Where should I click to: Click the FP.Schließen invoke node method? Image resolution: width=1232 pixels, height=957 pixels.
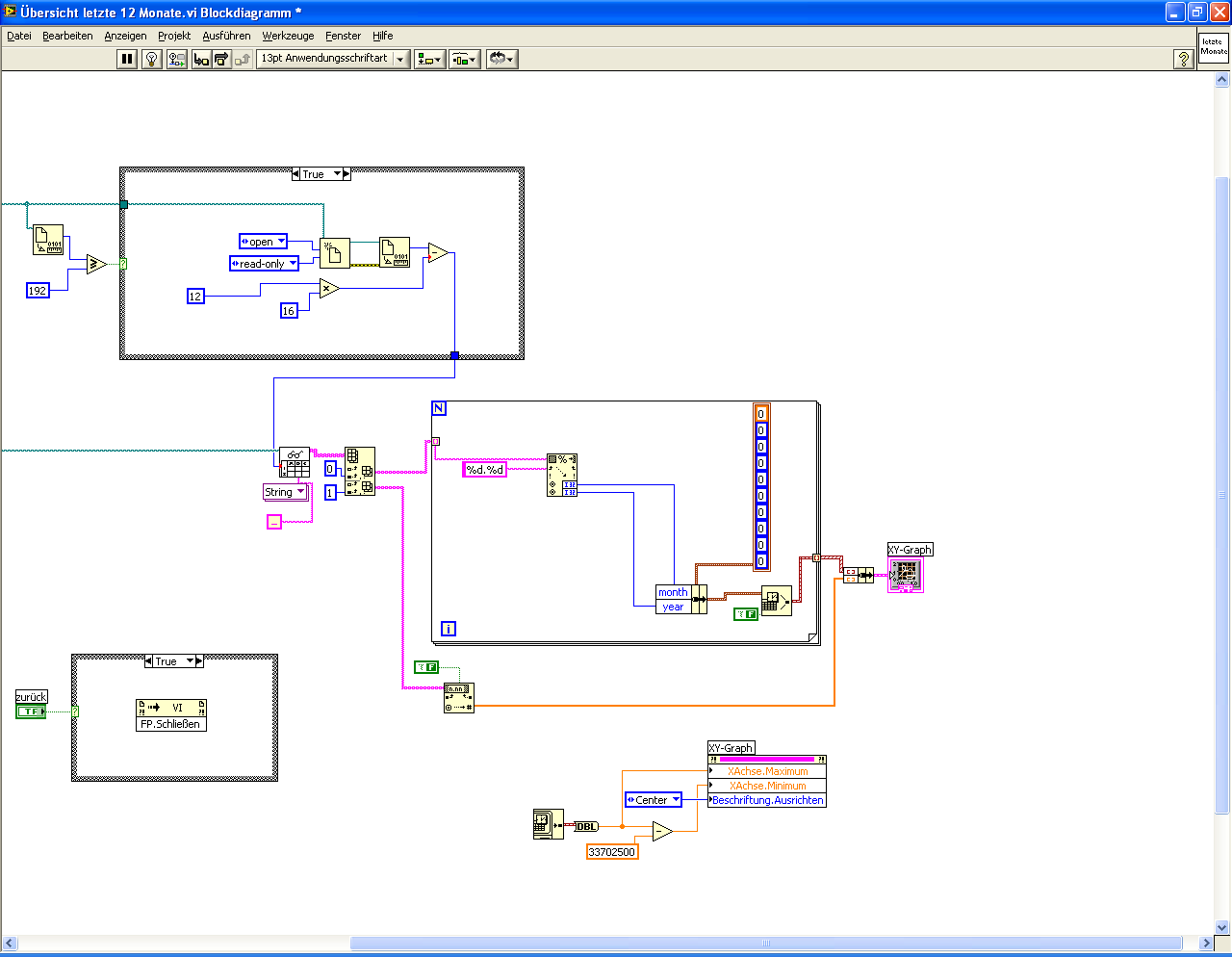171,724
